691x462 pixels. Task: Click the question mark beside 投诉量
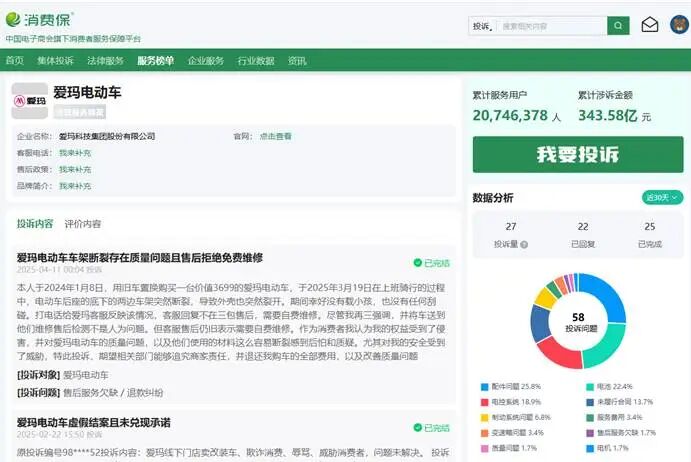[524, 244]
